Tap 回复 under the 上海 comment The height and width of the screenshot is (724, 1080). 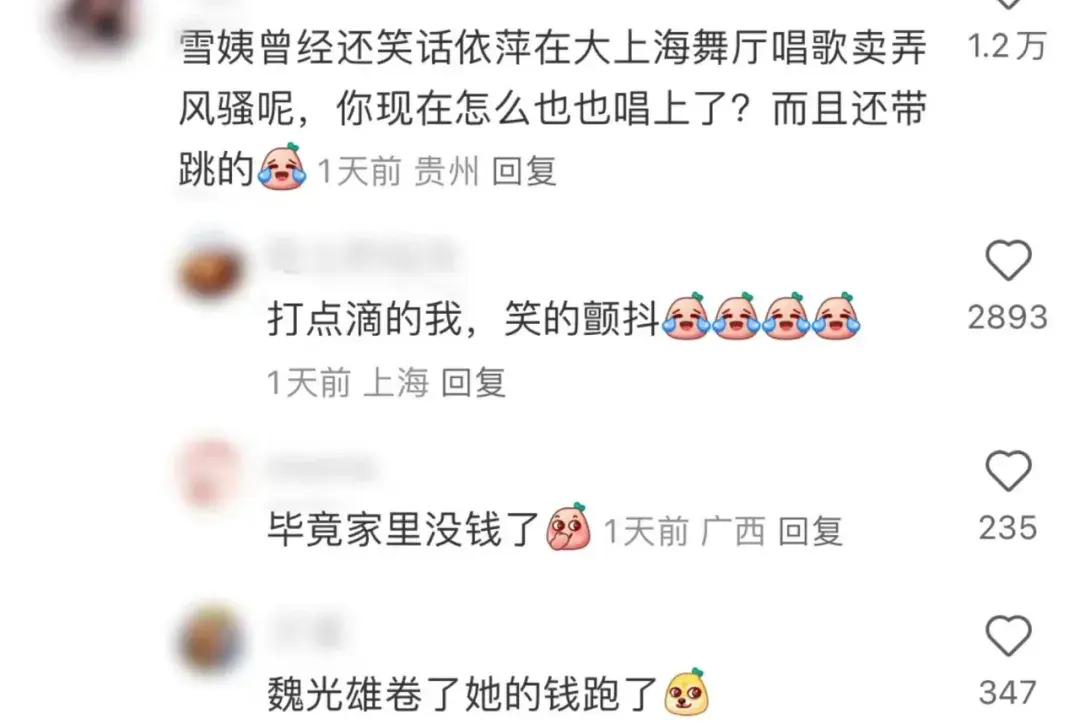(473, 382)
